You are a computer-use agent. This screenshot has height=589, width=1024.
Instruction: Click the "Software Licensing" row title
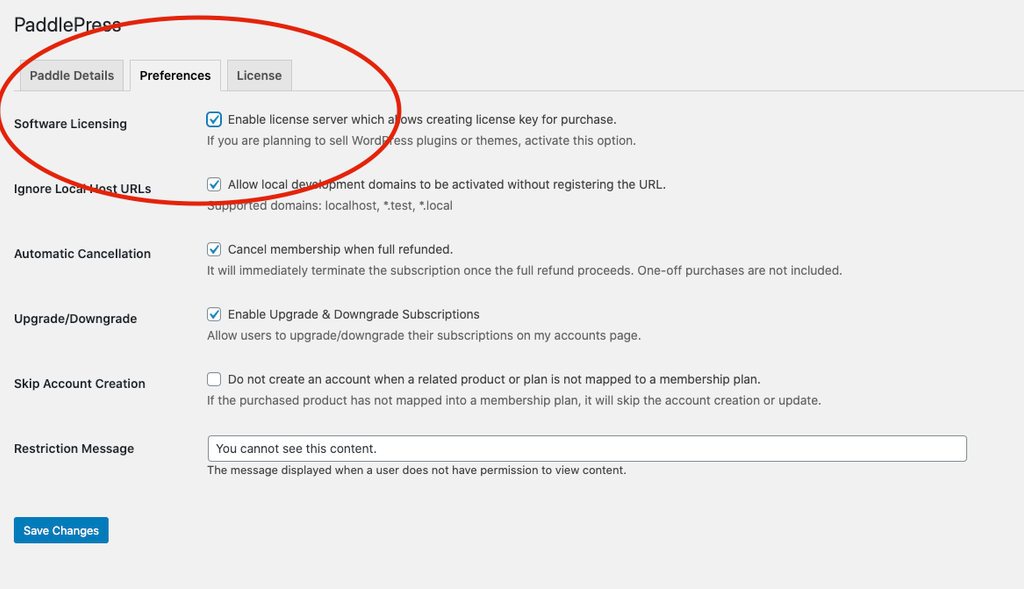pyautogui.click(x=70, y=124)
